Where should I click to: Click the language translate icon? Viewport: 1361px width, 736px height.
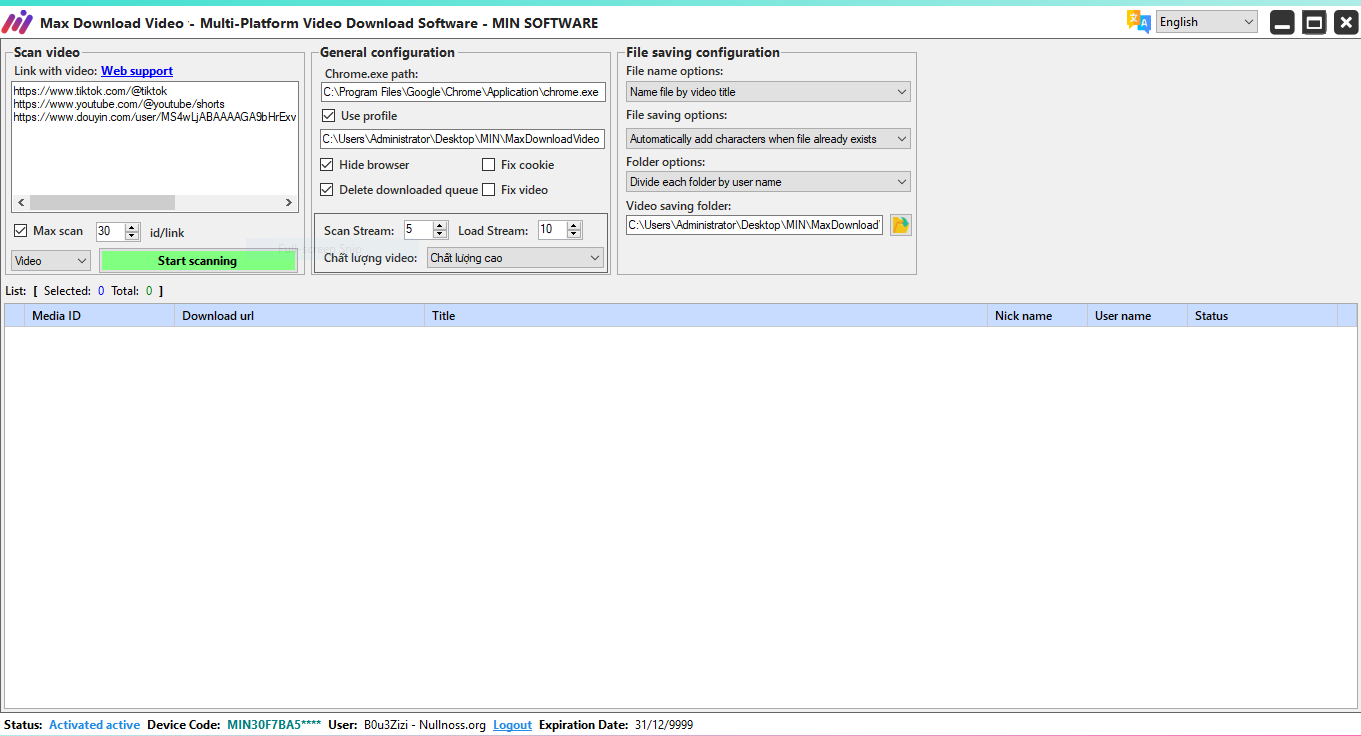[x=1138, y=22]
